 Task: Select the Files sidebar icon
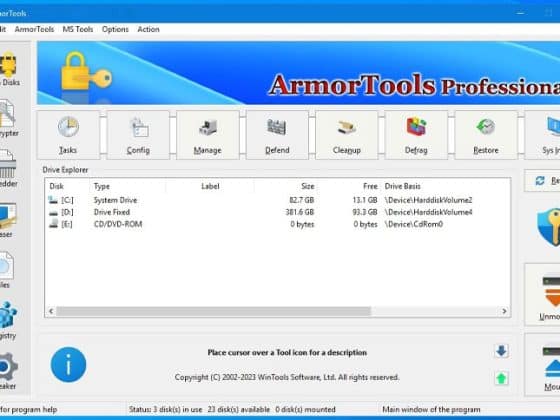pyautogui.click(x=7, y=270)
